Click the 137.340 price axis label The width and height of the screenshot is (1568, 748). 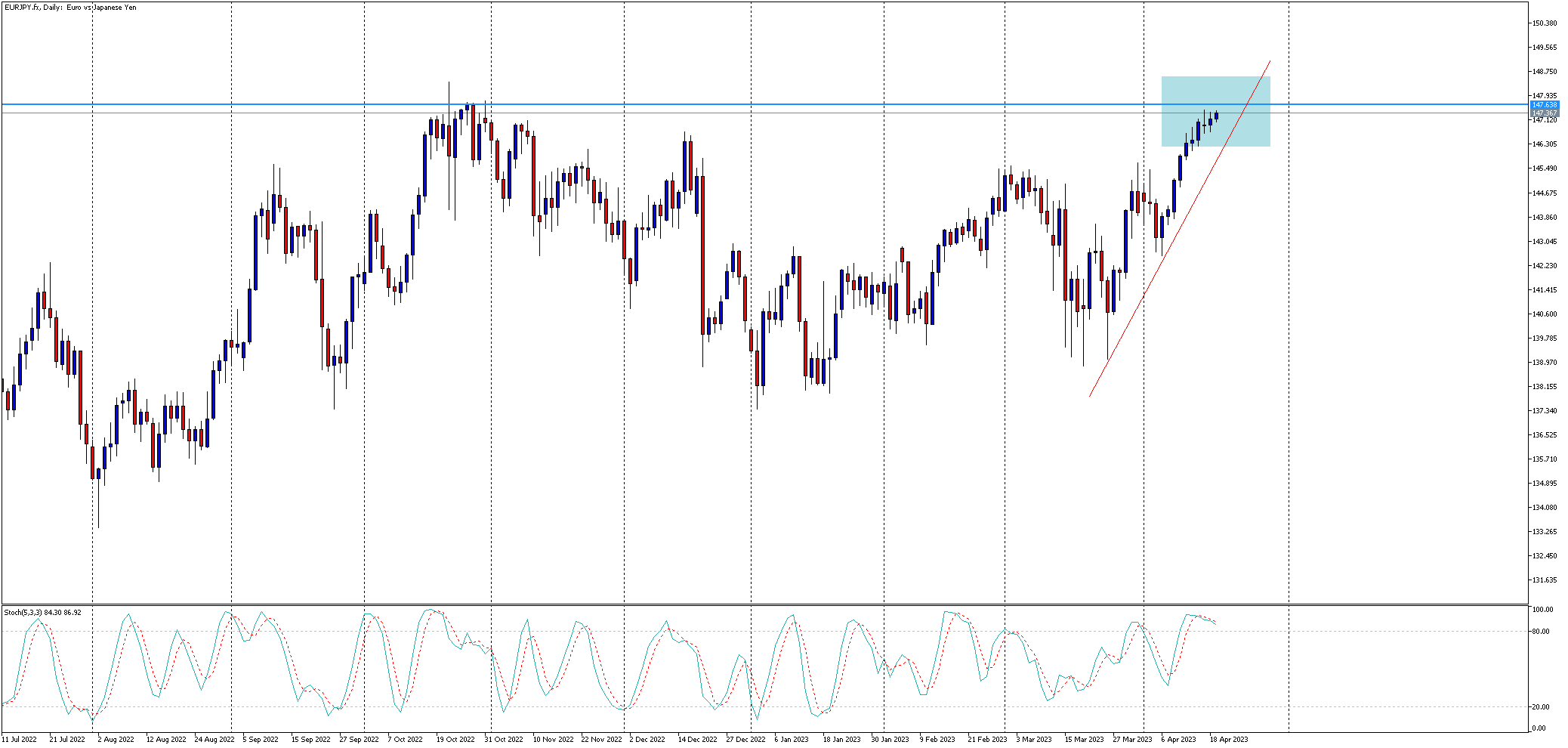(x=1544, y=411)
